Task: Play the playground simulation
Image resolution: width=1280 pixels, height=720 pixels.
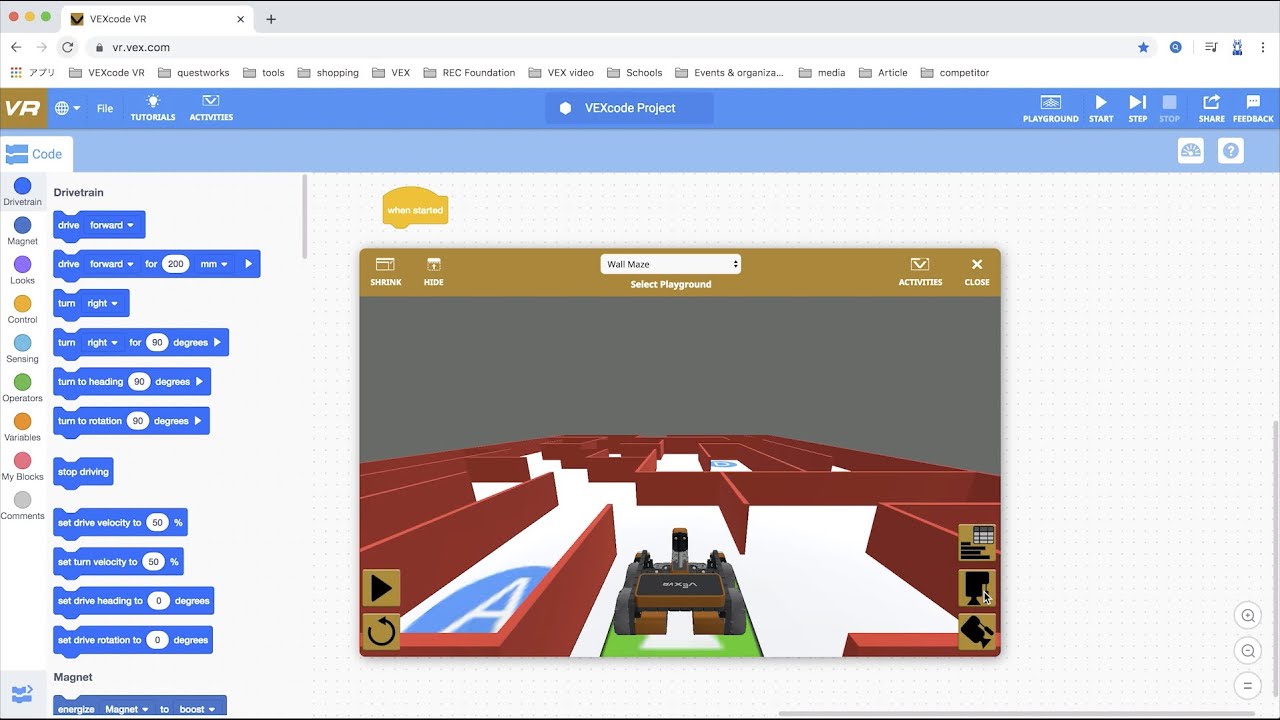Action: [x=381, y=588]
